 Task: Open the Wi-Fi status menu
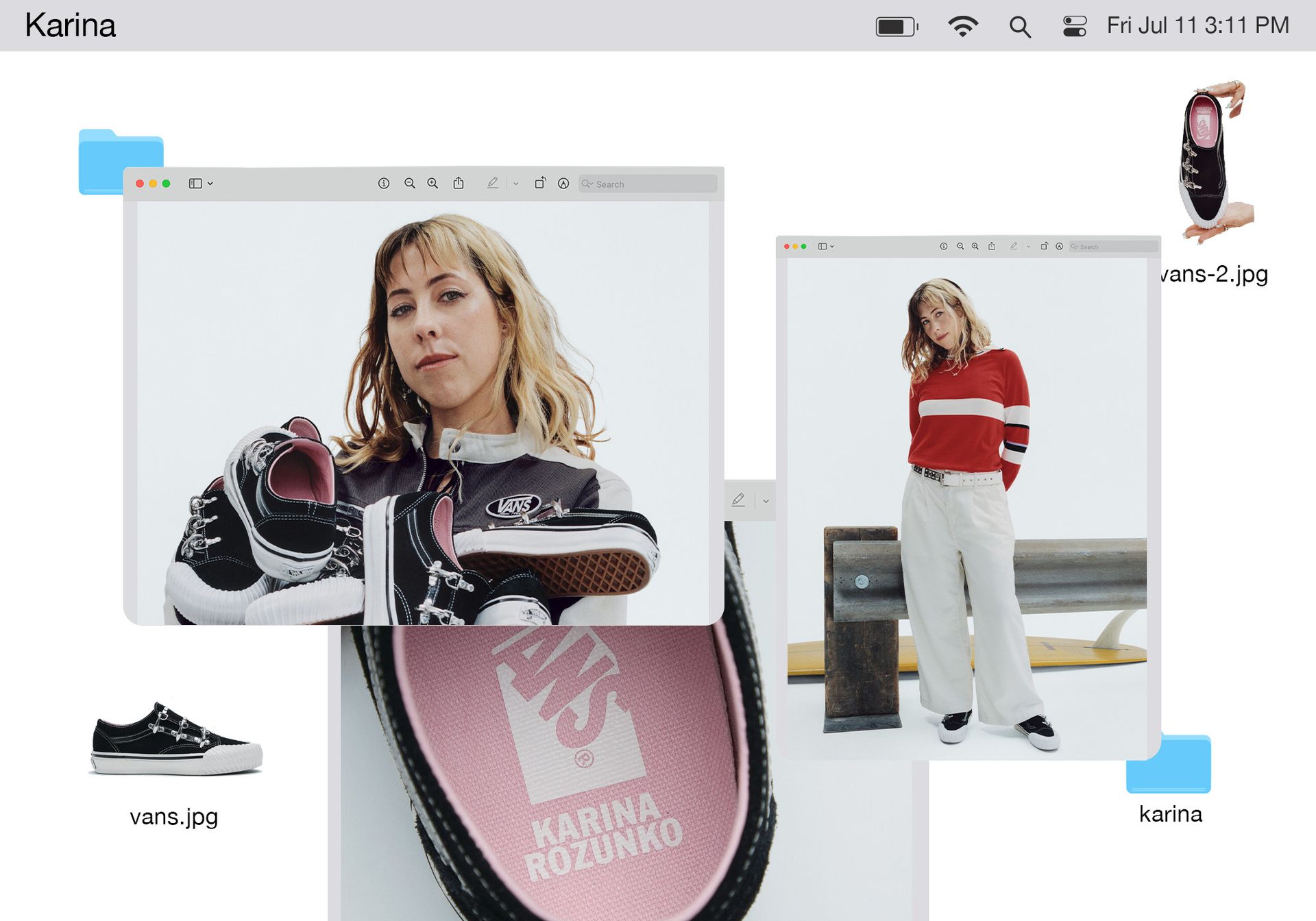[x=963, y=26]
